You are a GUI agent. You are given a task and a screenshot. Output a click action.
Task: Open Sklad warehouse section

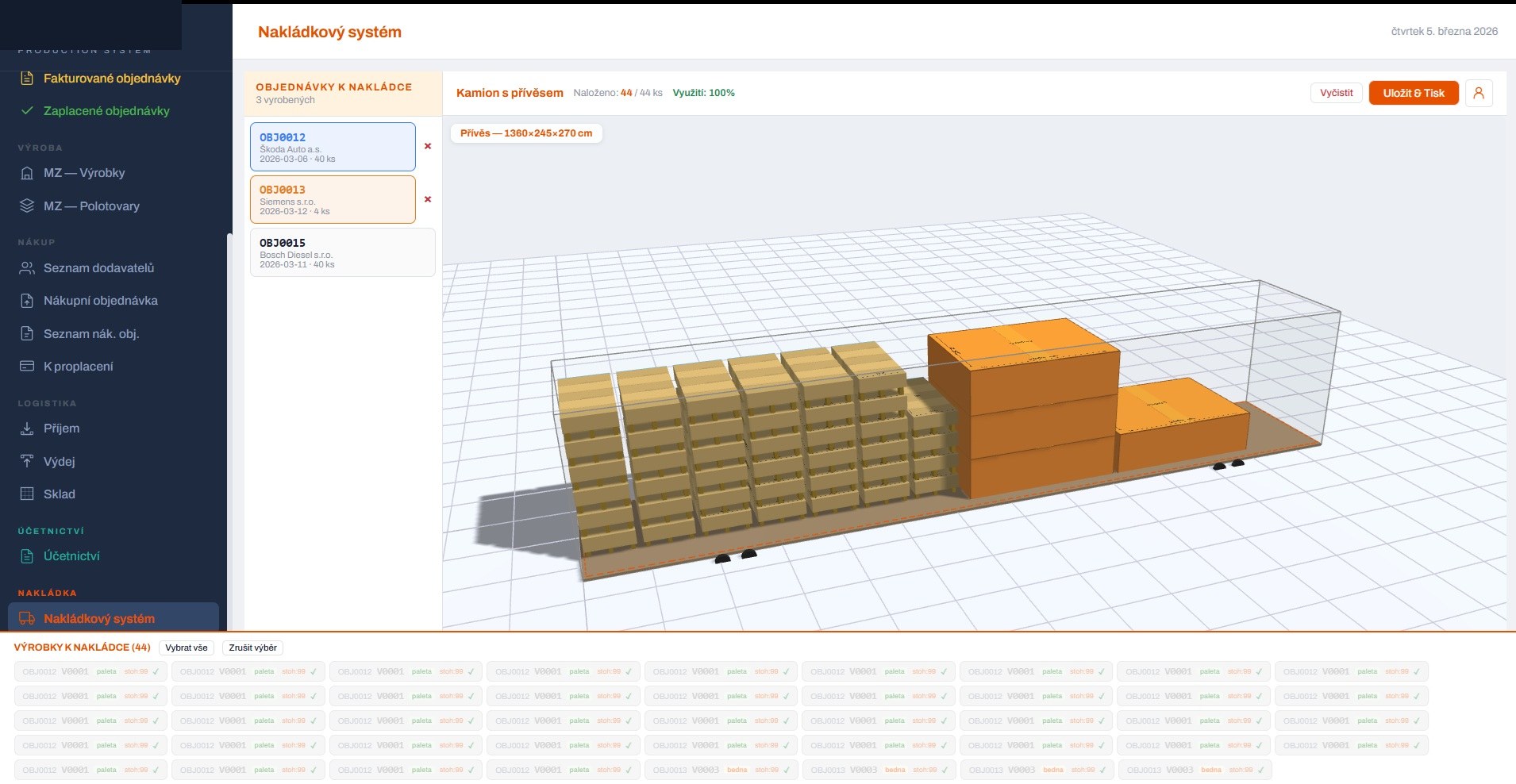point(59,494)
